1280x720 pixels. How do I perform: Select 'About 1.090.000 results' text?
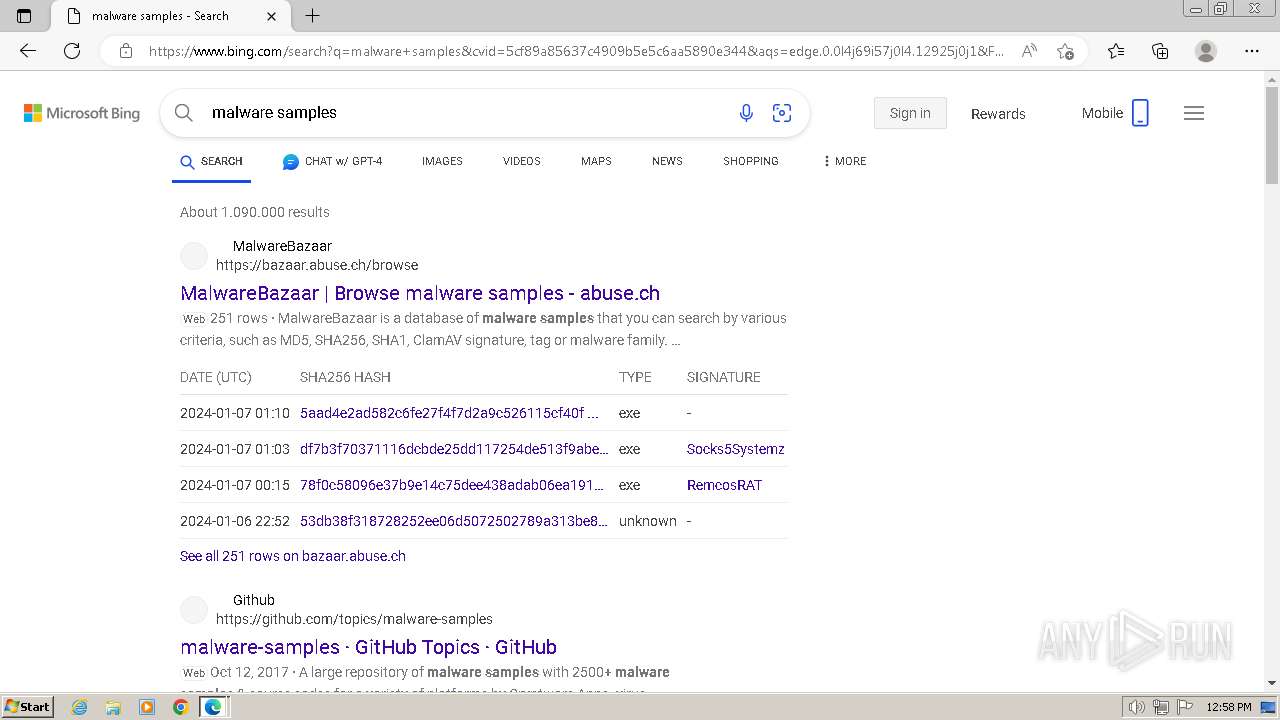tap(255, 212)
